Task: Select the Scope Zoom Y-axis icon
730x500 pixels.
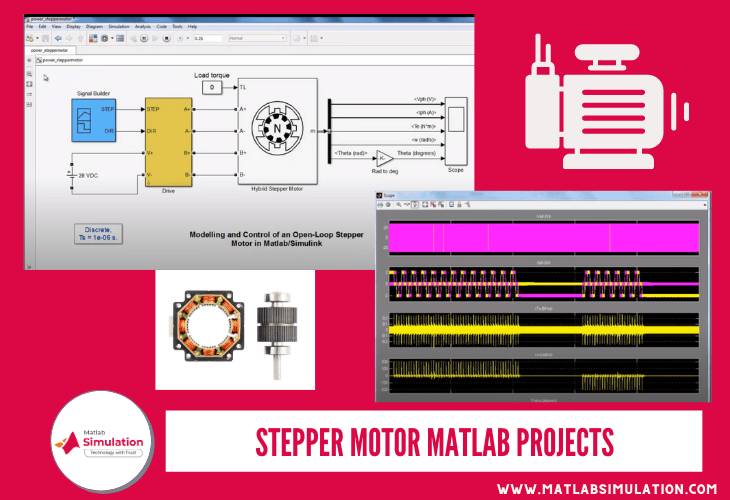Action: (x=415, y=205)
